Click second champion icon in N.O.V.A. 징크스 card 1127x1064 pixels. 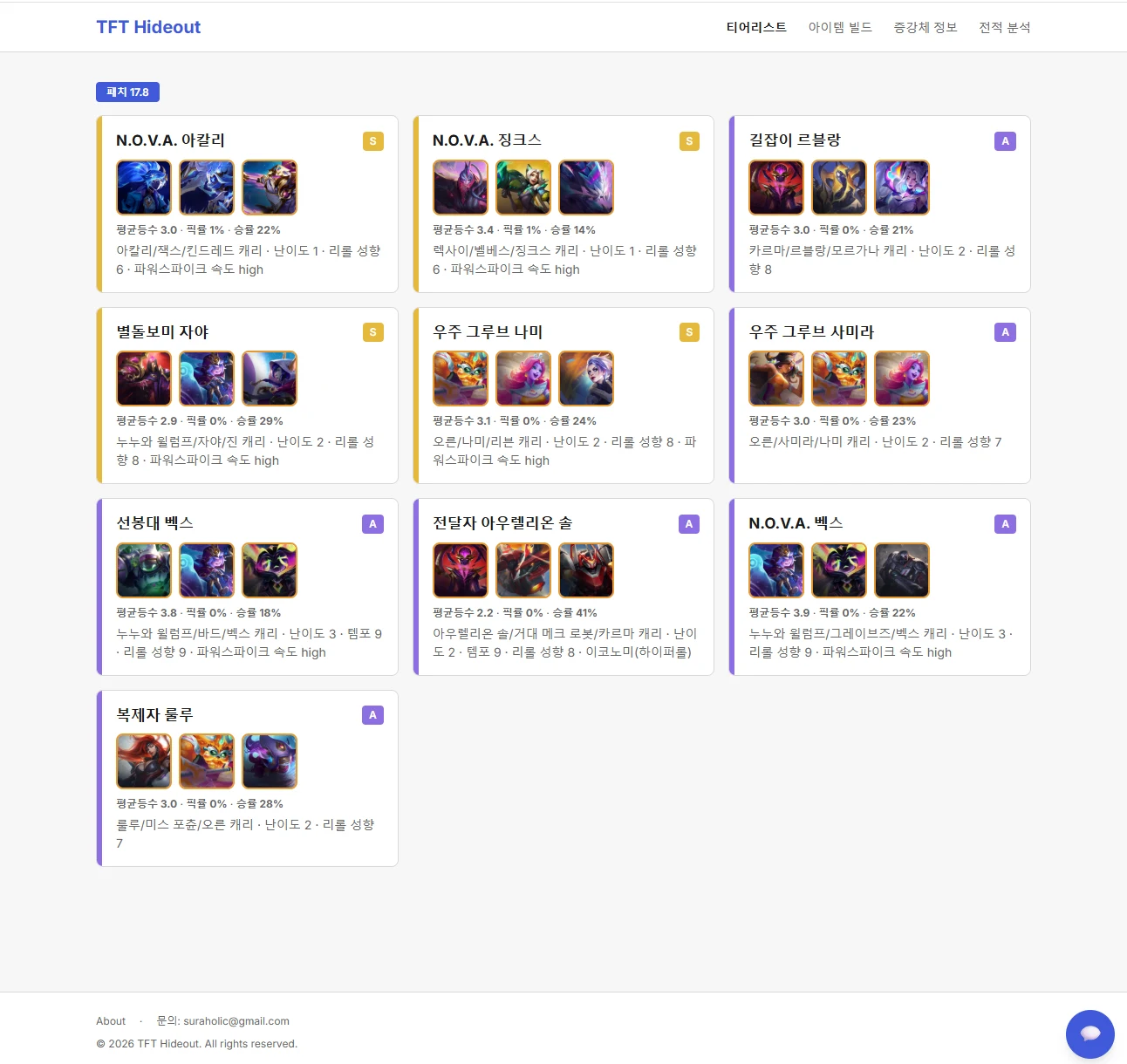[523, 188]
